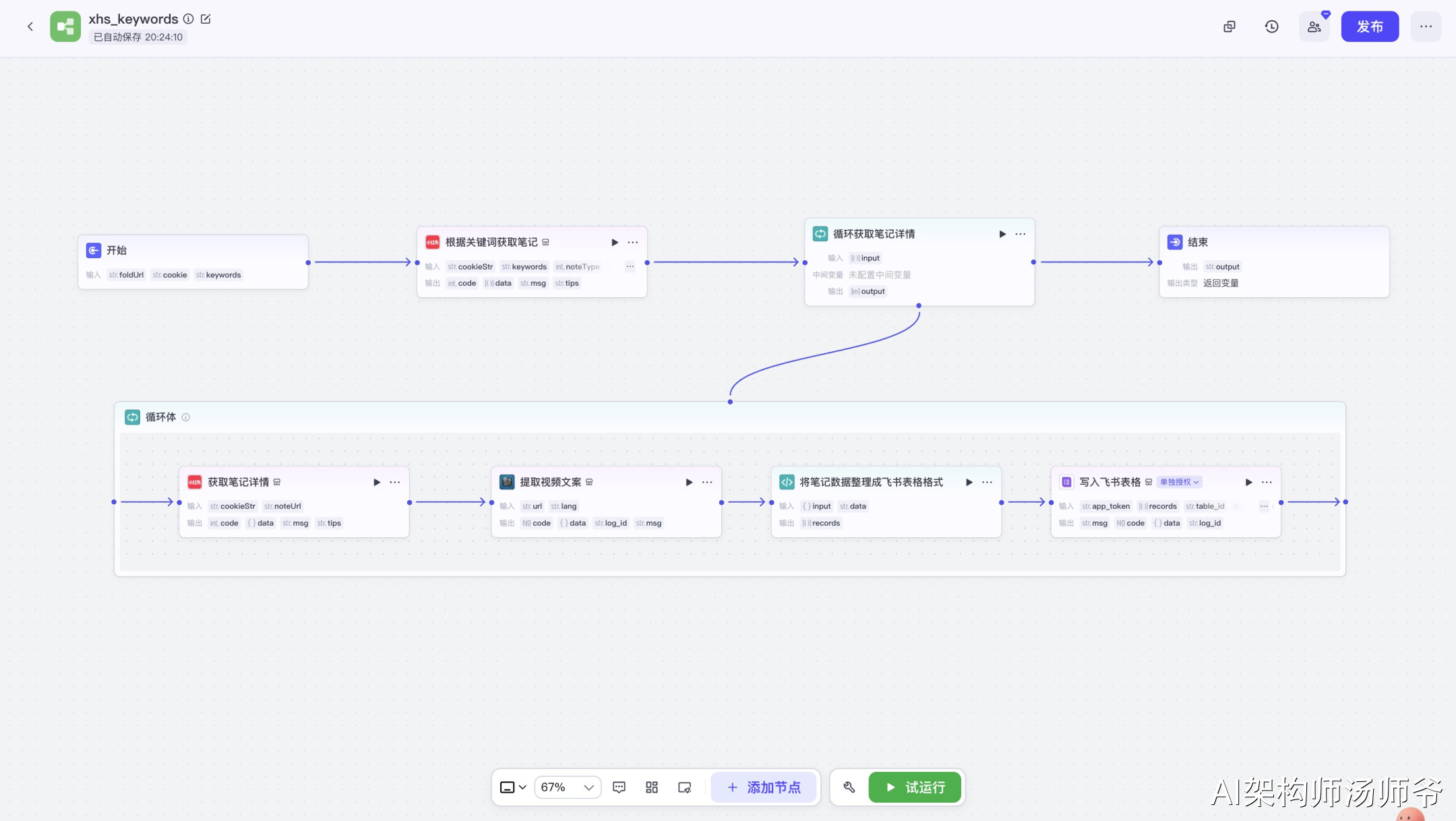Open the 67% zoom level dropdown

[x=567, y=787]
